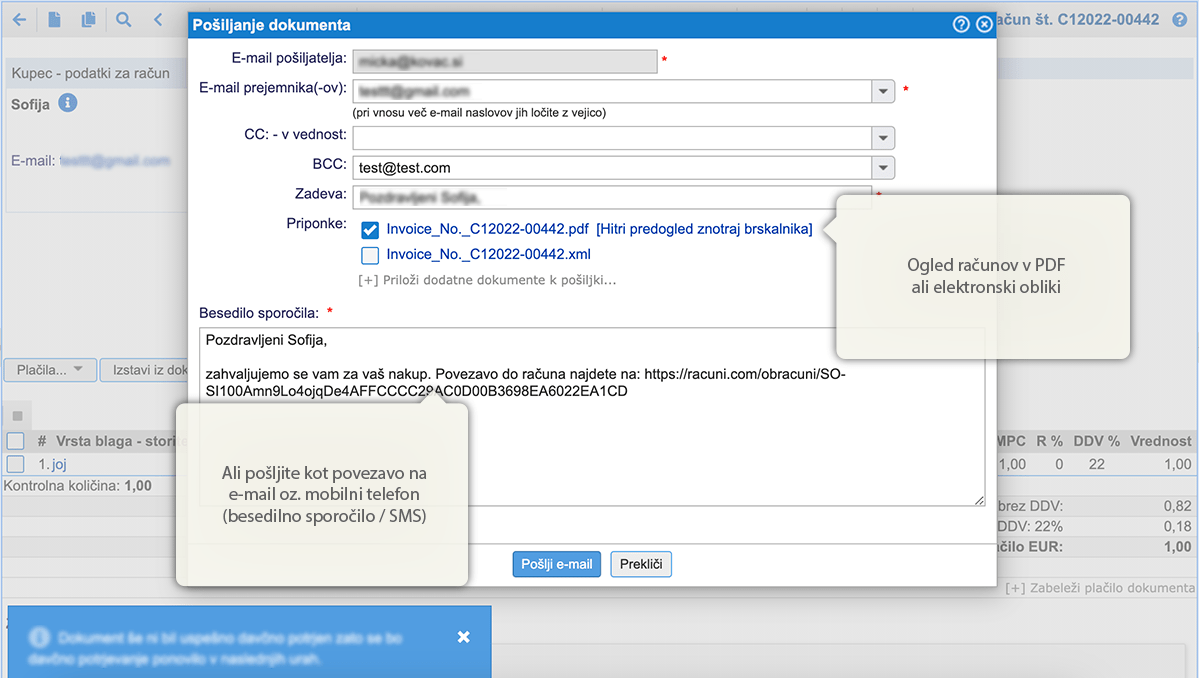Open help in Pošiljanje dokumenta dialog

pyautogui.click(x=961, y=24)
